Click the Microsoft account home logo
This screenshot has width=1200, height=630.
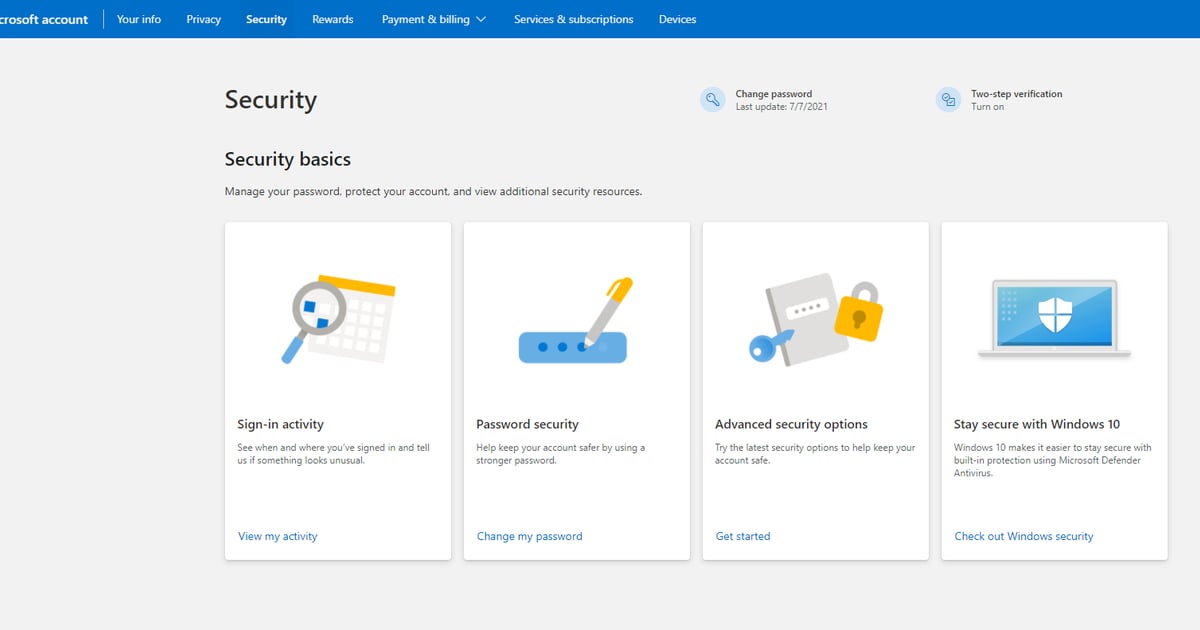44,19
